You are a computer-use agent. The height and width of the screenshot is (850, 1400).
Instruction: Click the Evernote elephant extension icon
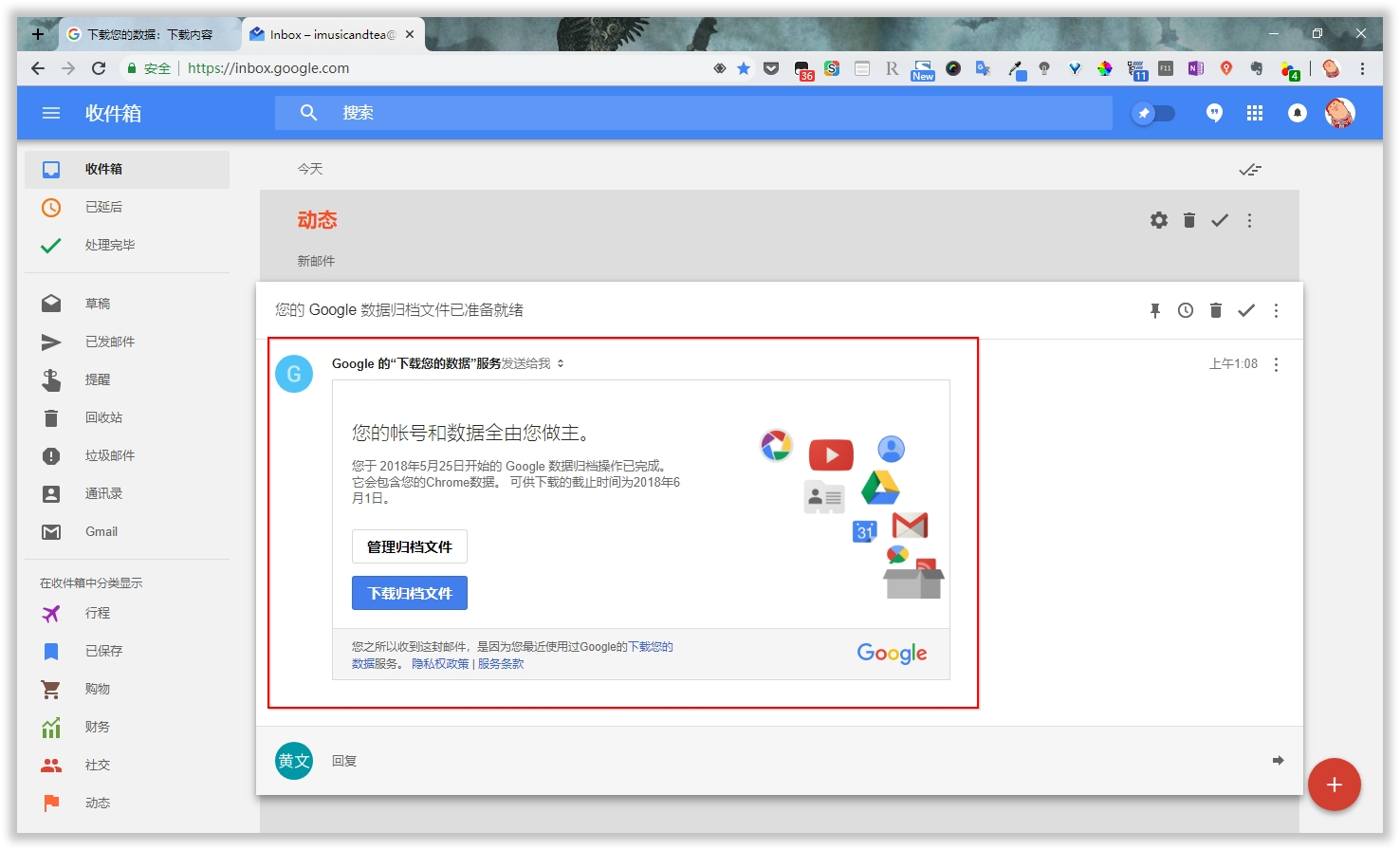[1257, 68]
